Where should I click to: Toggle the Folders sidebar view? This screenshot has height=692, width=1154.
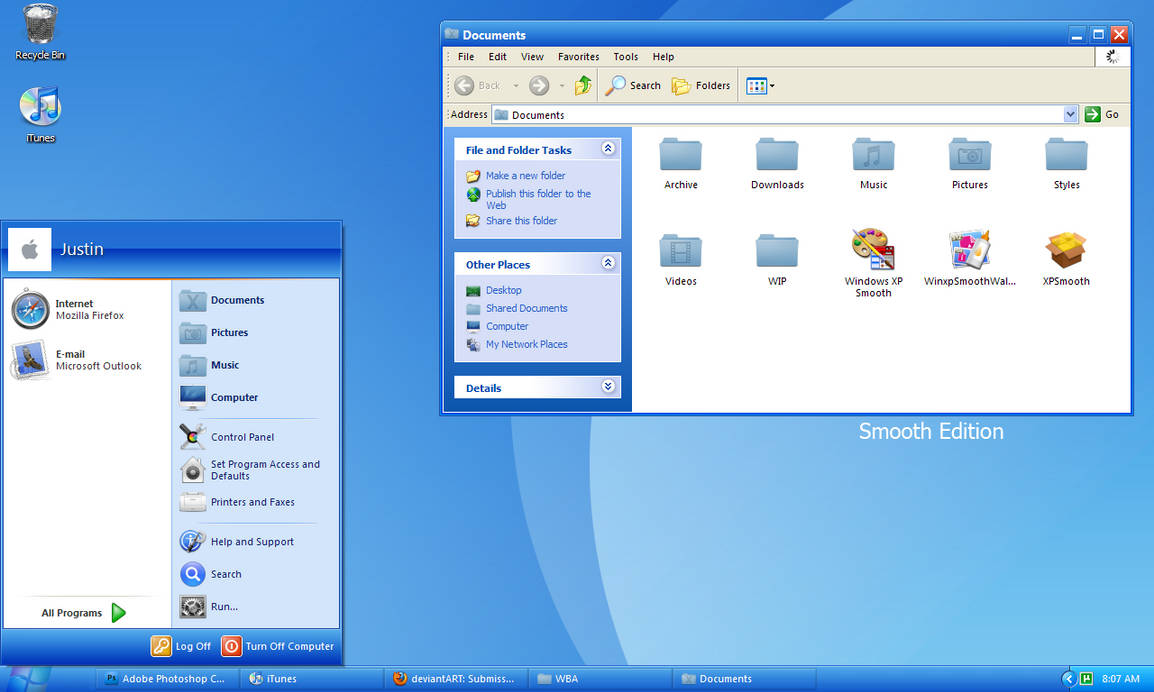pyautogui.click(x=701, y=86)
